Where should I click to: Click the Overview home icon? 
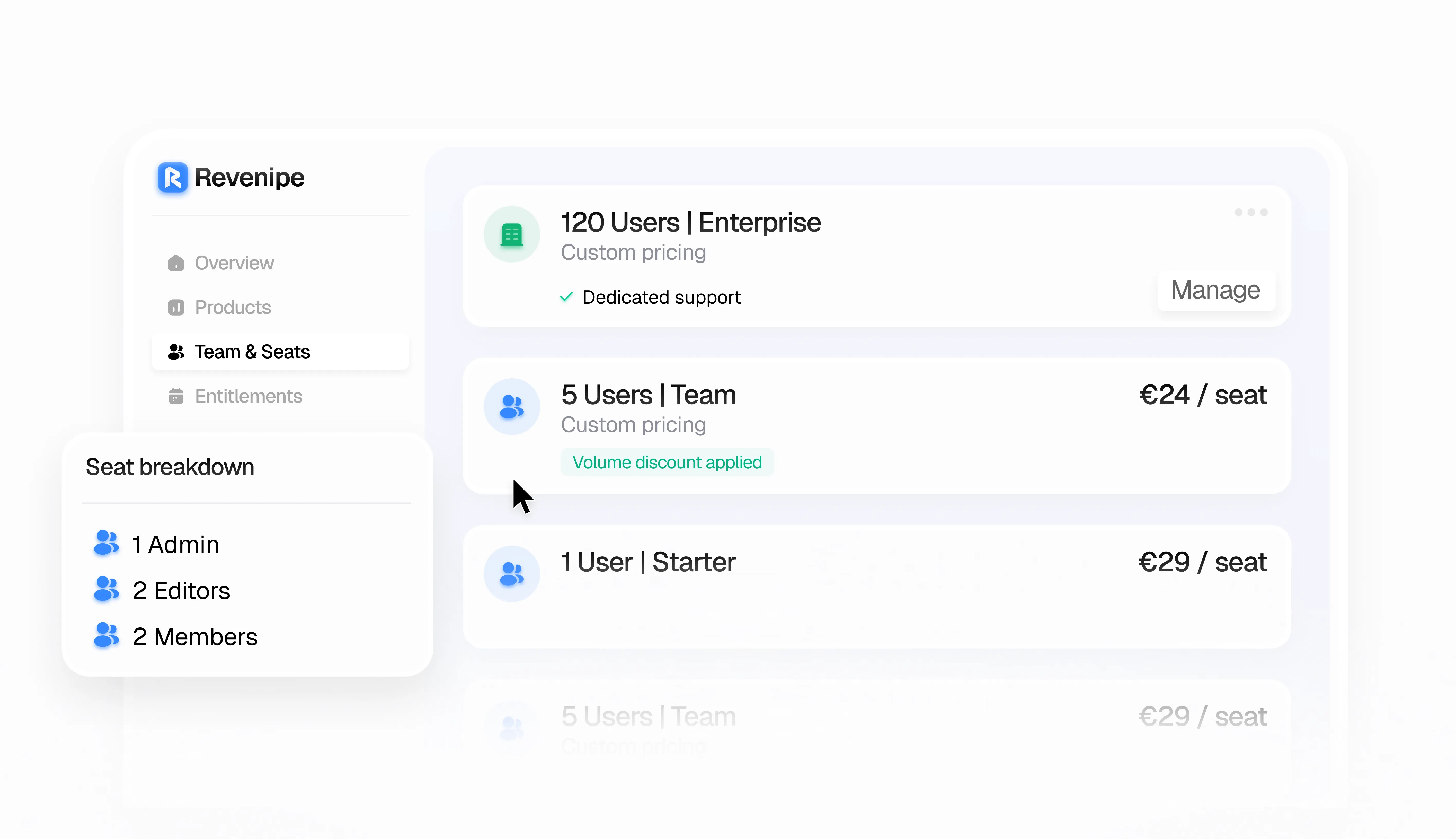176,263
